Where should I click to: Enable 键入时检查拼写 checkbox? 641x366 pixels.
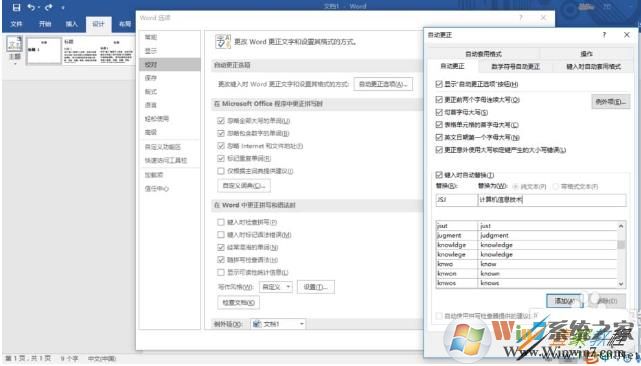click(x=221, y=222)
